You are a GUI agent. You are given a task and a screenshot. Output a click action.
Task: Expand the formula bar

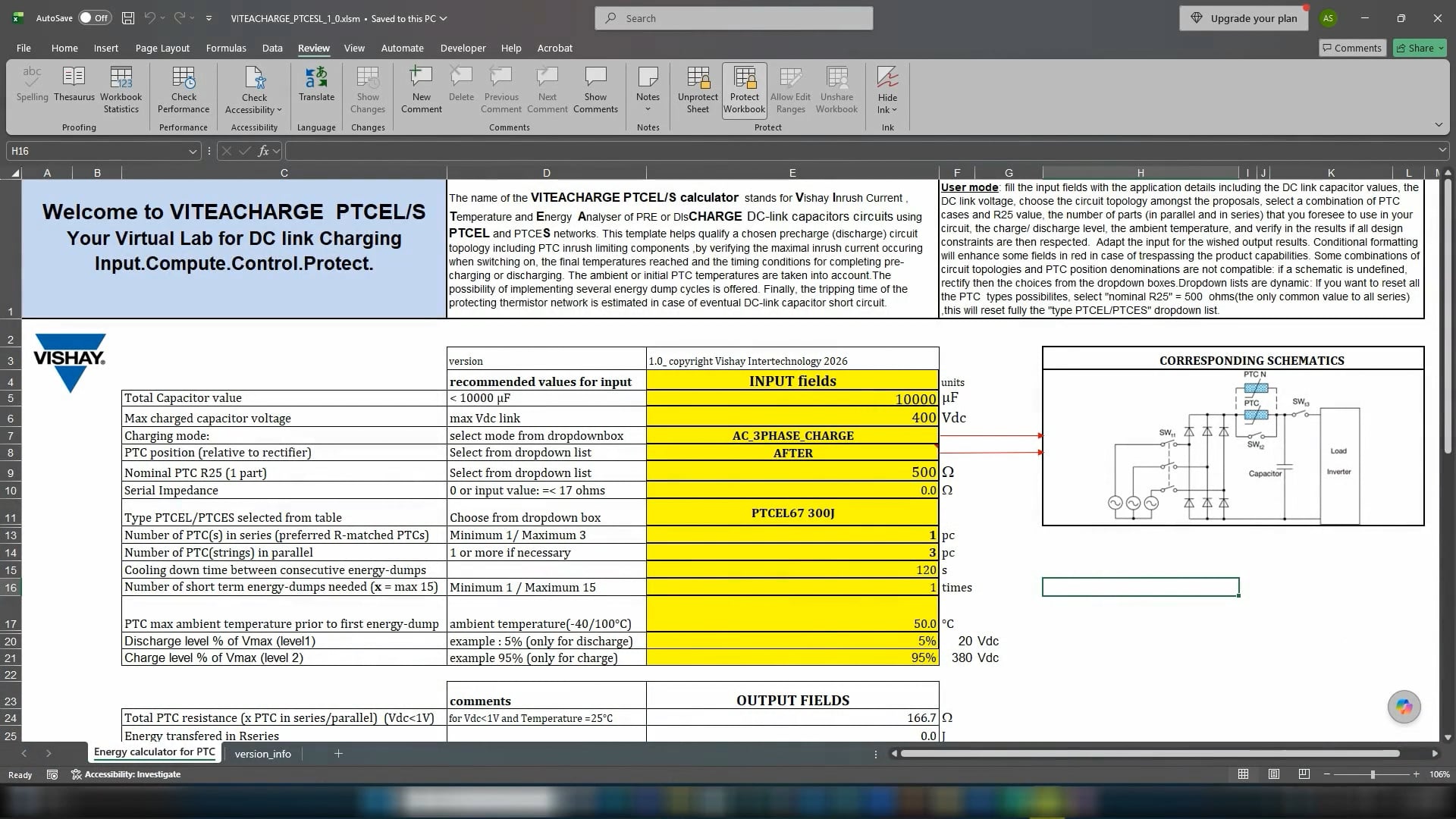1442,151
